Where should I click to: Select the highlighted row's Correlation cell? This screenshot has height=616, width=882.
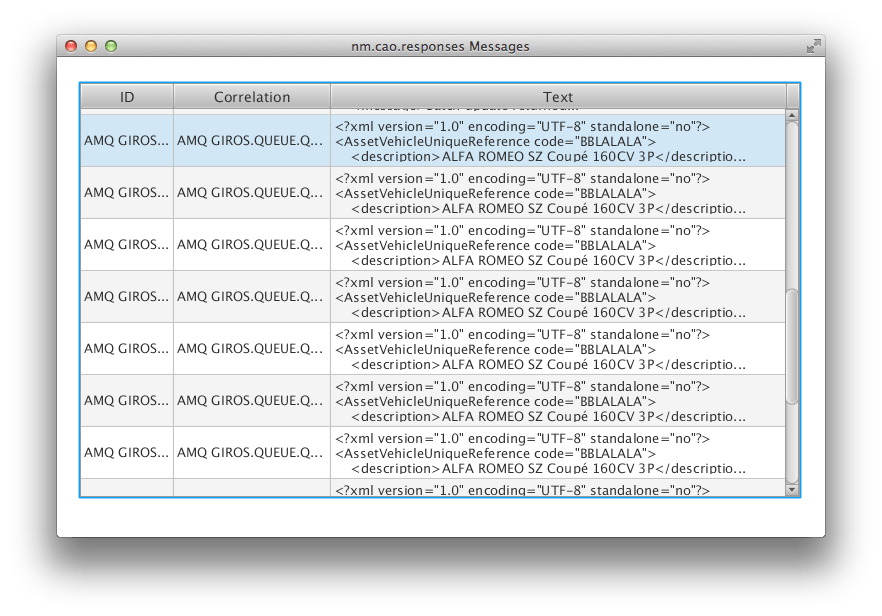(x=252, y=141)
